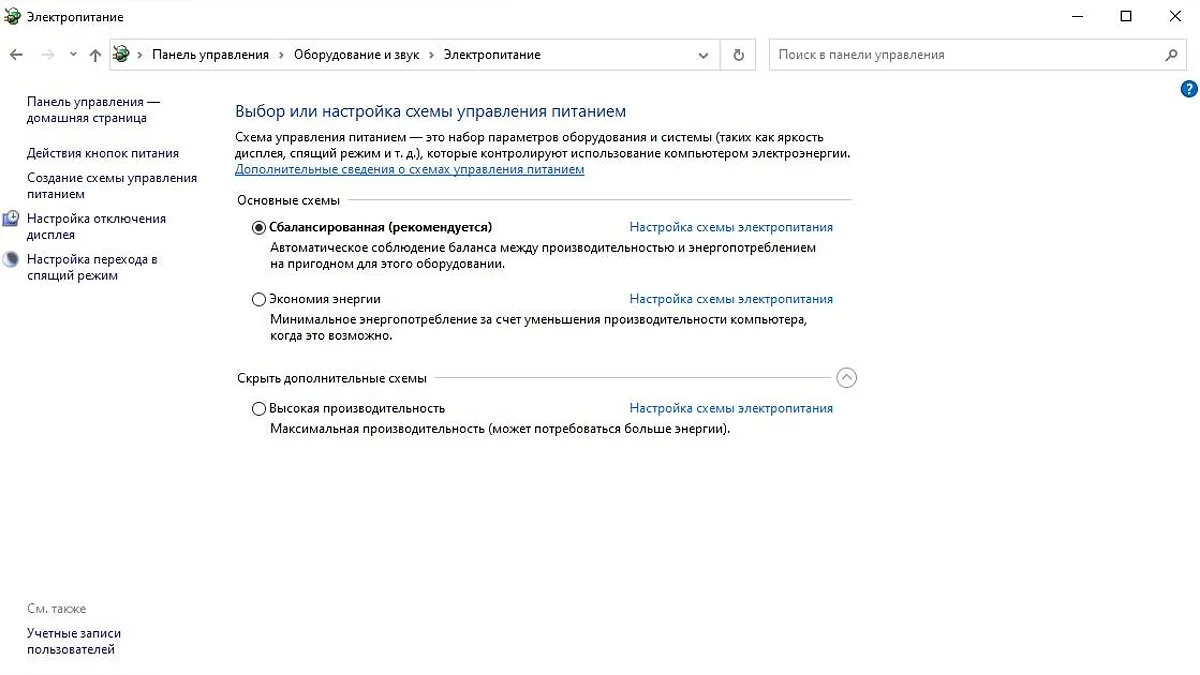Click the up one level arrow
Image resolution: width=1200 pixels, height=675 pixels.
[95, 55]
